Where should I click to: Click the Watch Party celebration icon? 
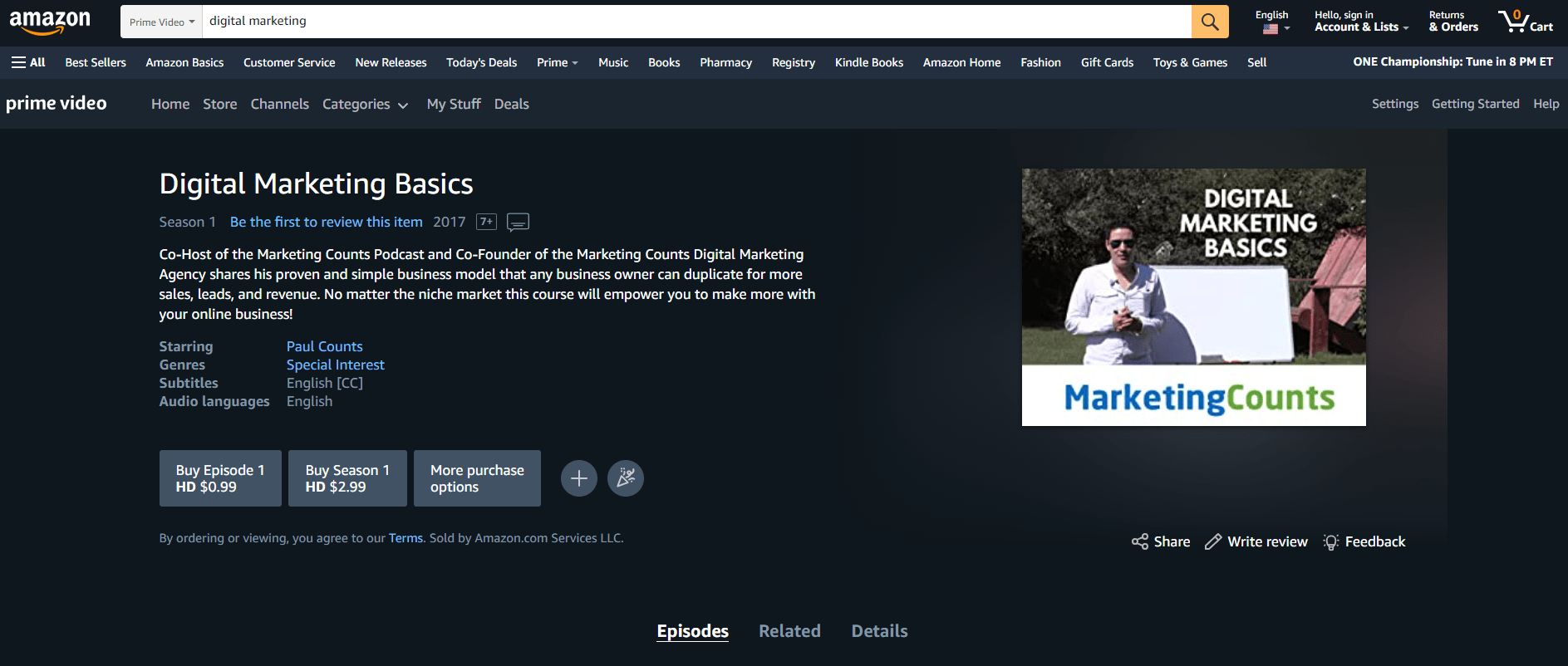pos(625,478)
